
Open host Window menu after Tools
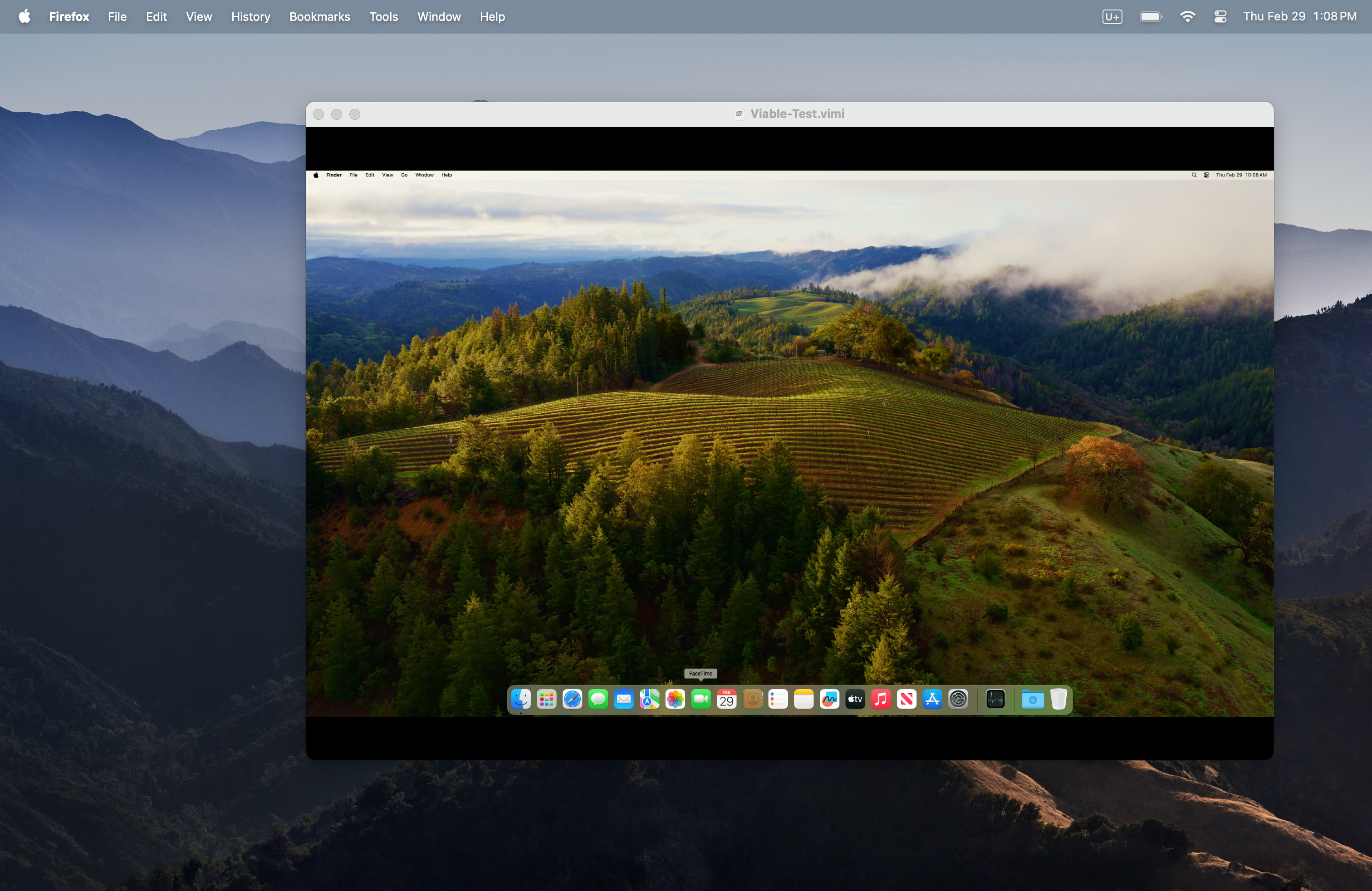439,17
